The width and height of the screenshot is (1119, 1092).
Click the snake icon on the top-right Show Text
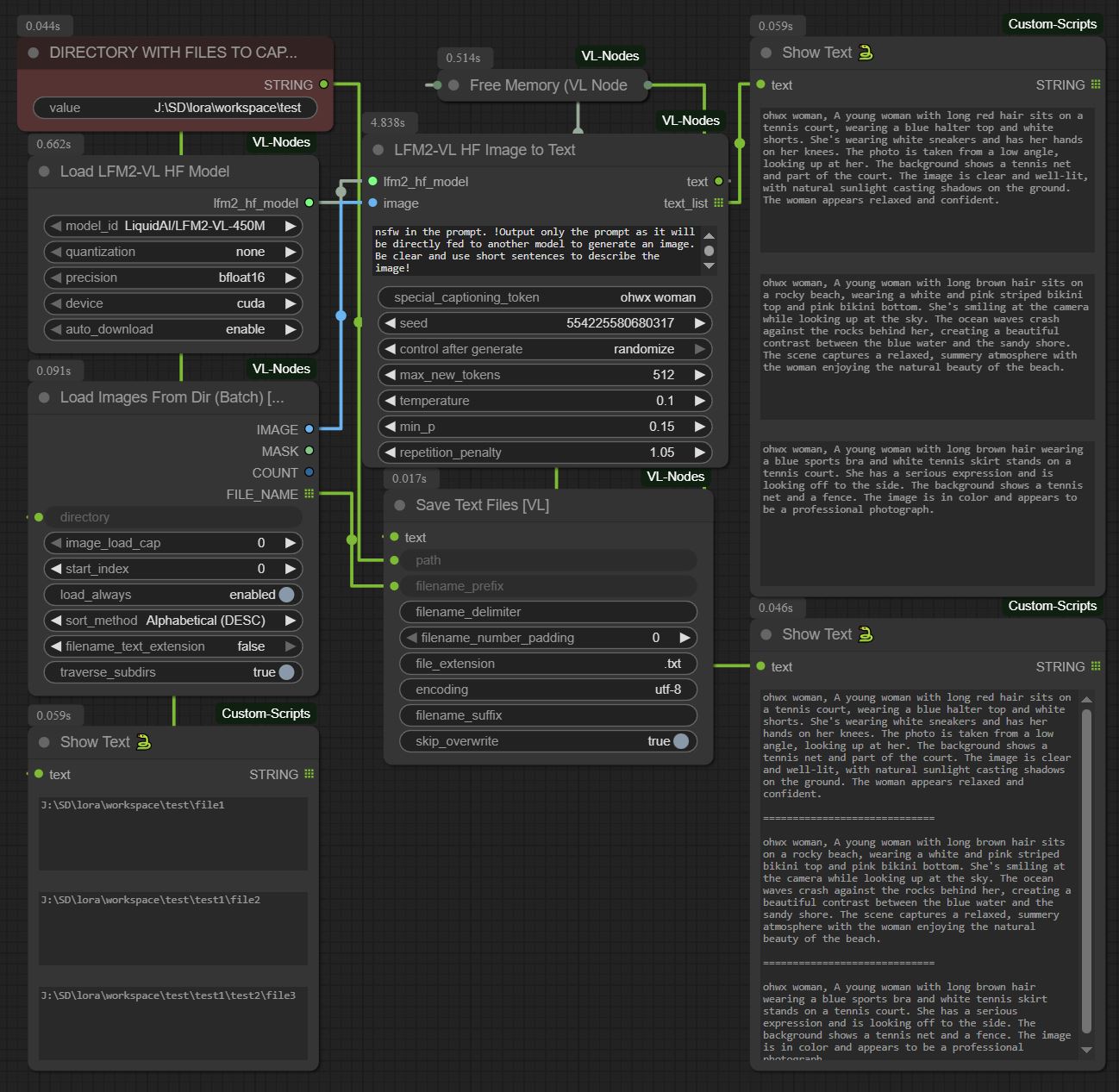coord(866,53)
